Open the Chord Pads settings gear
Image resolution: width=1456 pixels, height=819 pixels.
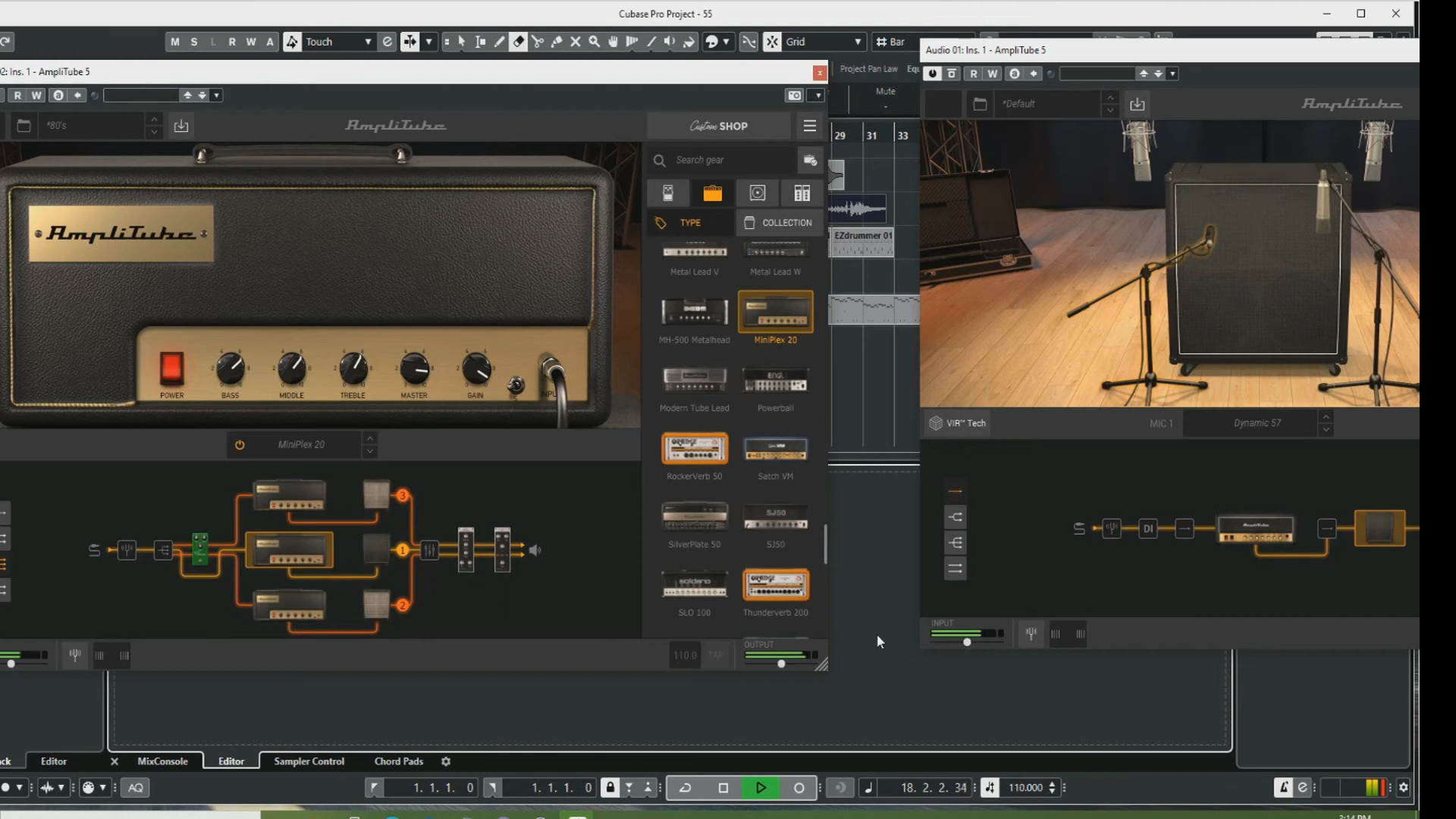pyautogui.click(x=446, y=761)
